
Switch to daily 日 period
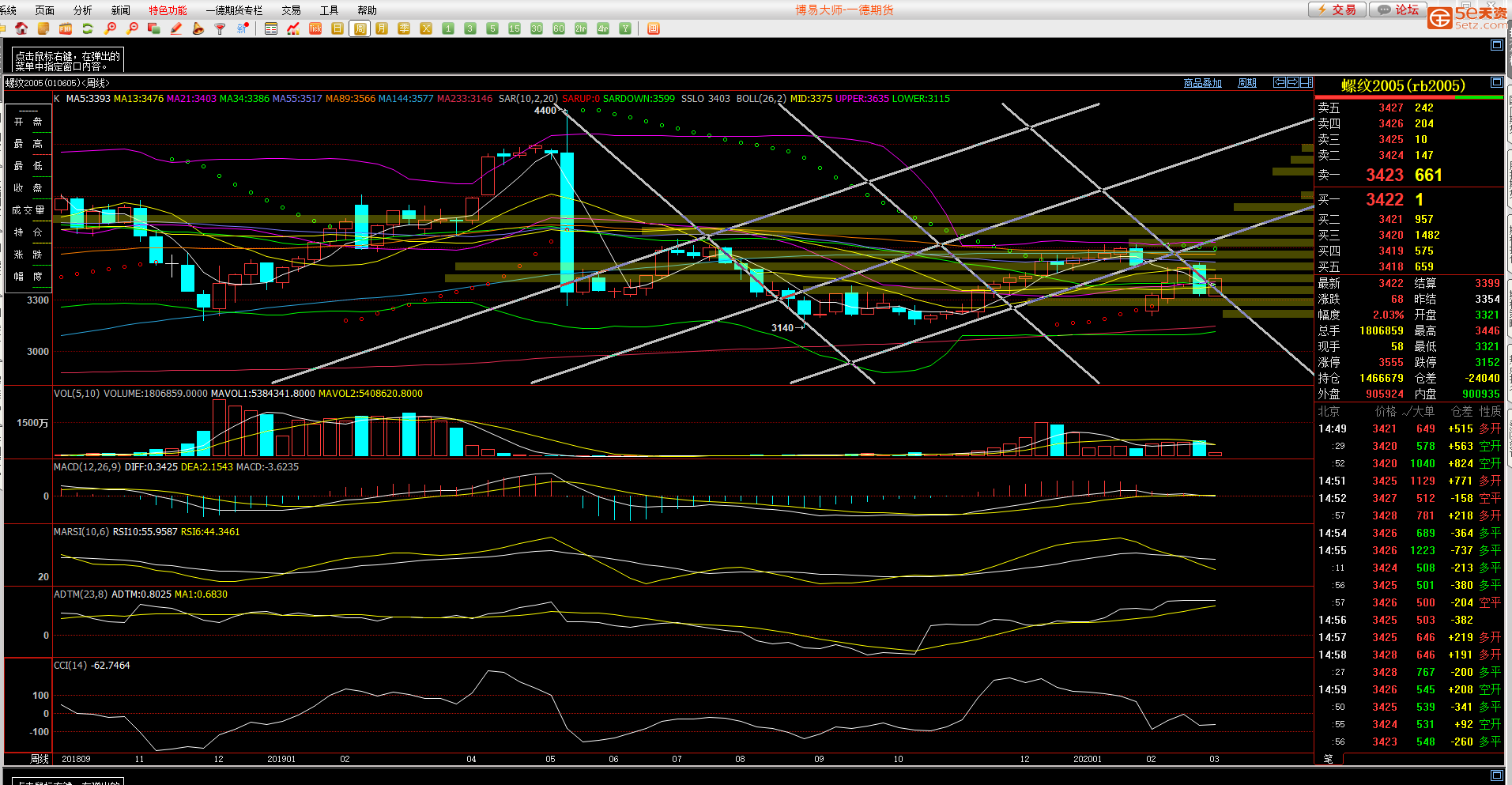pyautogui.click(x=337, y=28)
